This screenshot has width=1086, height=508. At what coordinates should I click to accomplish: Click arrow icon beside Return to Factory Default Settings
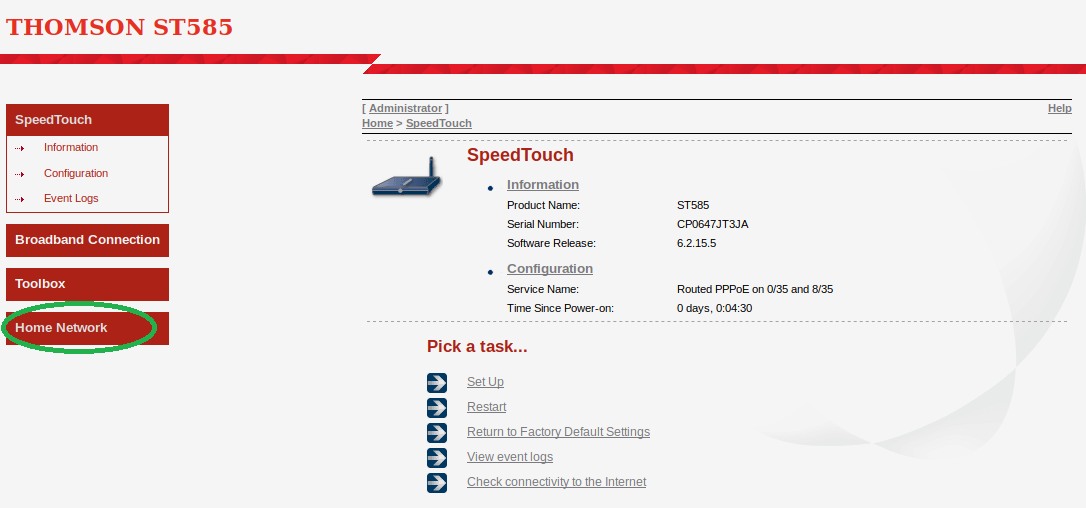coord(437,432)
